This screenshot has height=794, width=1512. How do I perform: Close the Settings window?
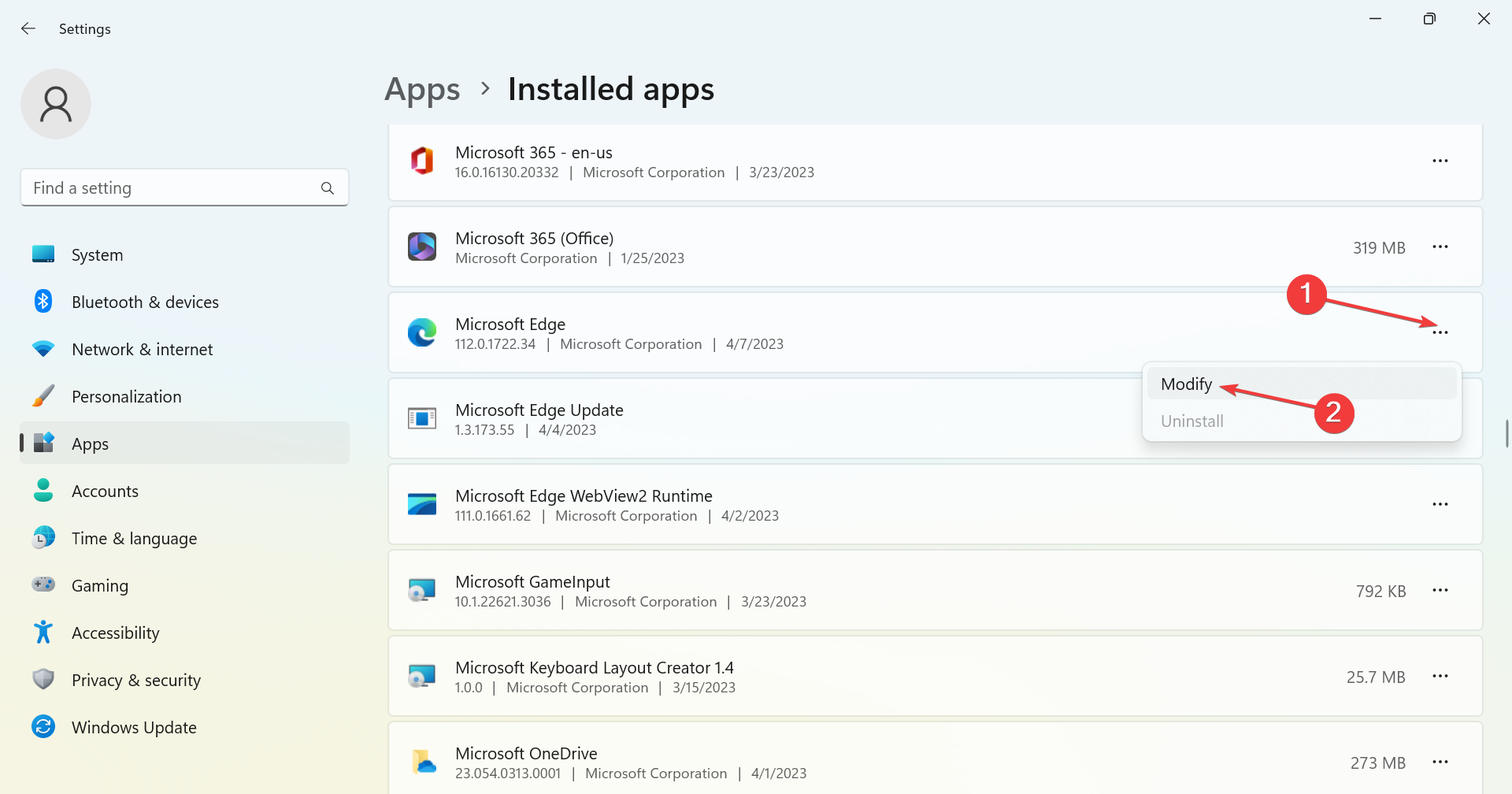click(x=1484, y=18)
